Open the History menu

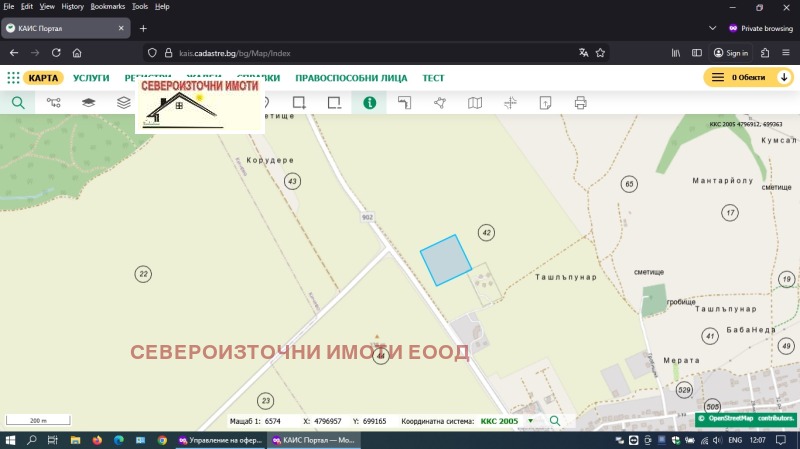tap(72, 7)
